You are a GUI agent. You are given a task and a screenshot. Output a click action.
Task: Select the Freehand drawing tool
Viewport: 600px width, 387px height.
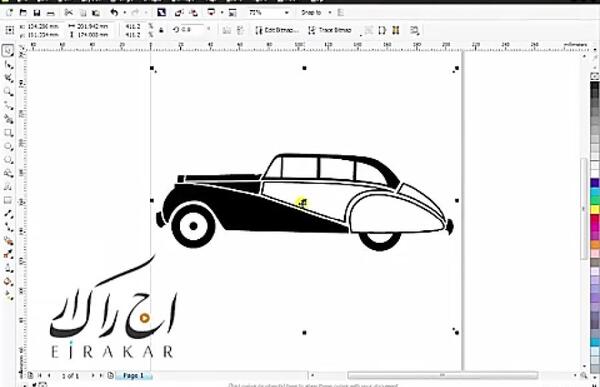8,106
